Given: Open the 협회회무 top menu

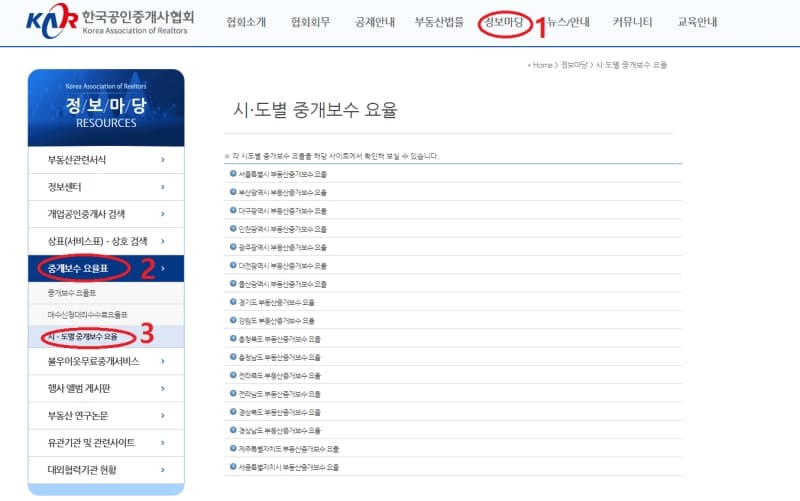Looking at the screenshot, I should point(311,22).
